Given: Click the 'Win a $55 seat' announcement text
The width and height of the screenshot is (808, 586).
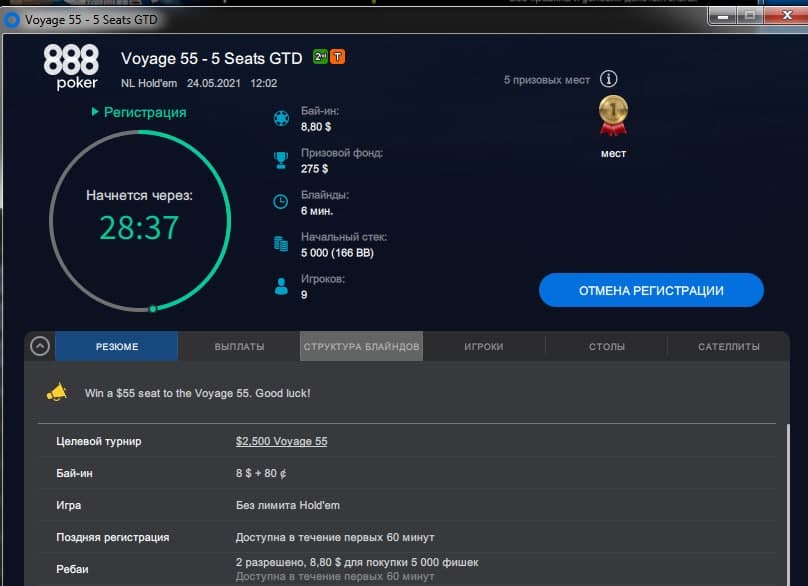Looking at the screenshot, I should [x=197, y=393].
